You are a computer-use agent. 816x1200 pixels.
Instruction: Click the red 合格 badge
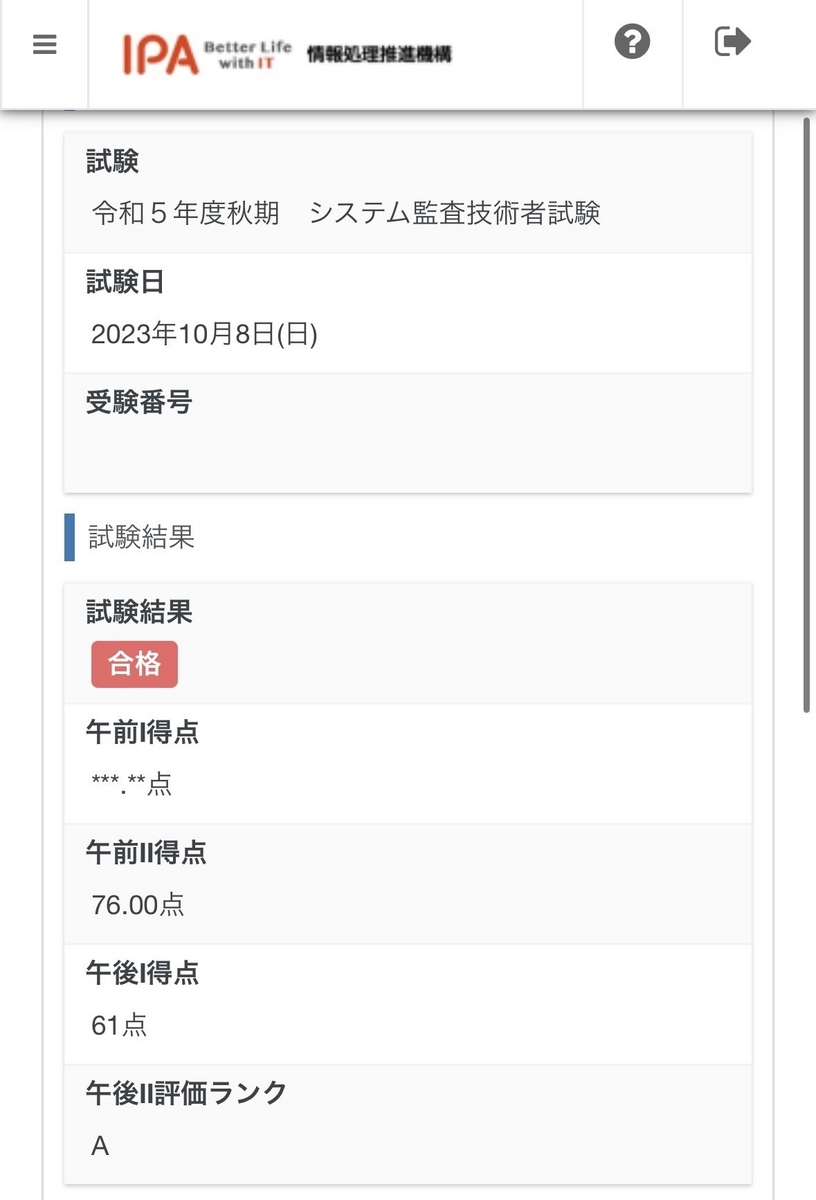pos(134,664)
